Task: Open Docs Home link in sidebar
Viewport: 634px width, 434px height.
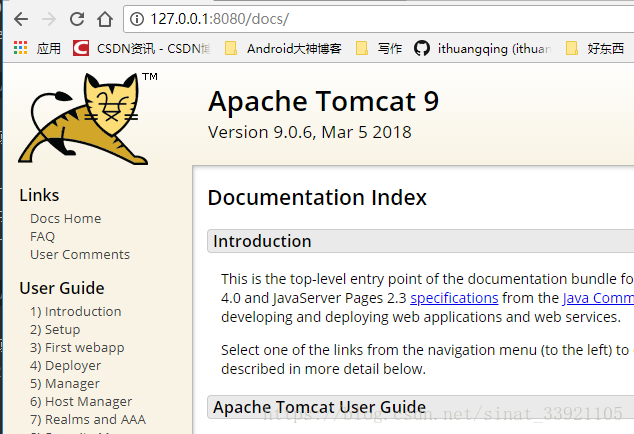Action: [x=66, y=218]
